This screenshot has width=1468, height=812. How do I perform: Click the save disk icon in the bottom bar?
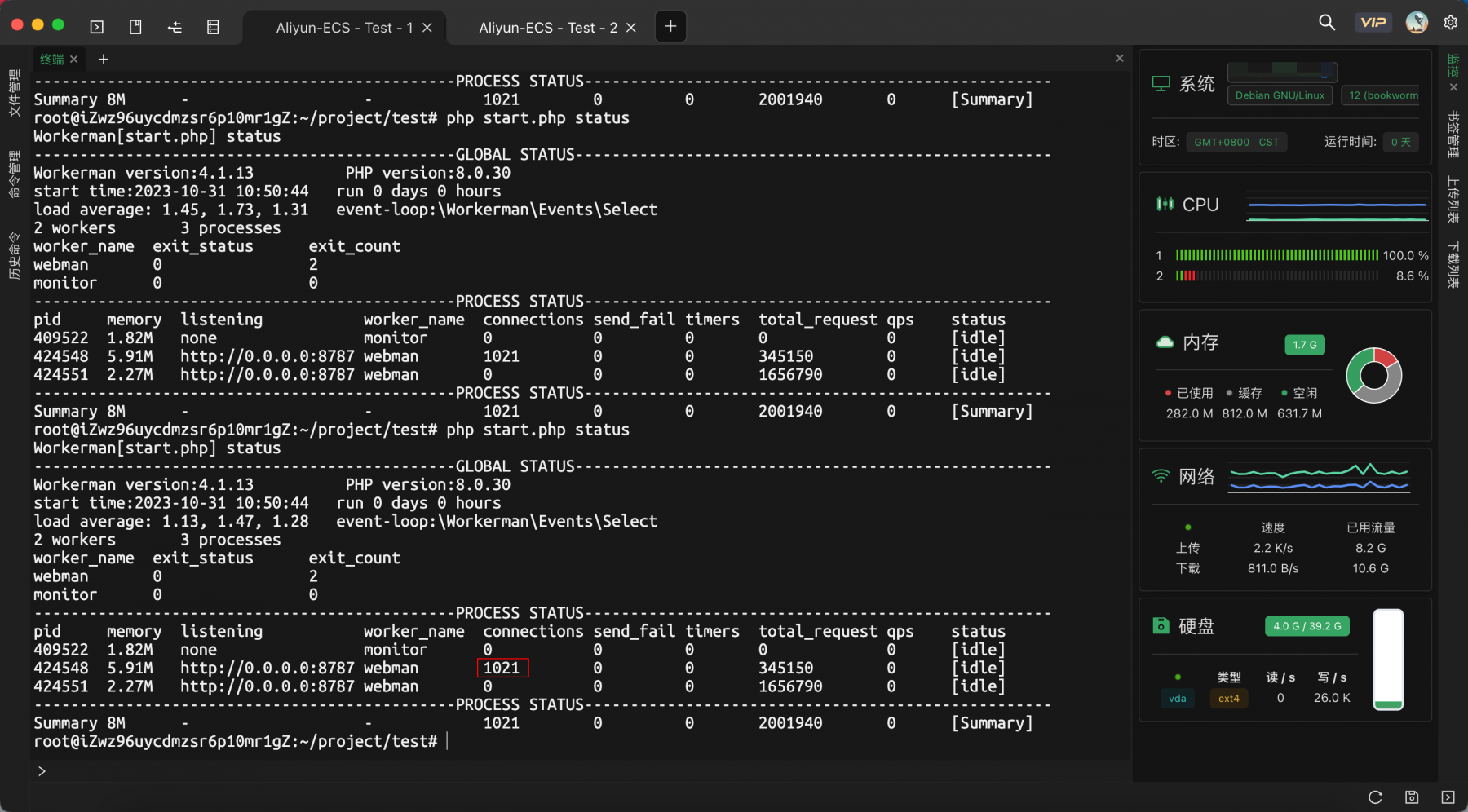(x=1412, y=797)
